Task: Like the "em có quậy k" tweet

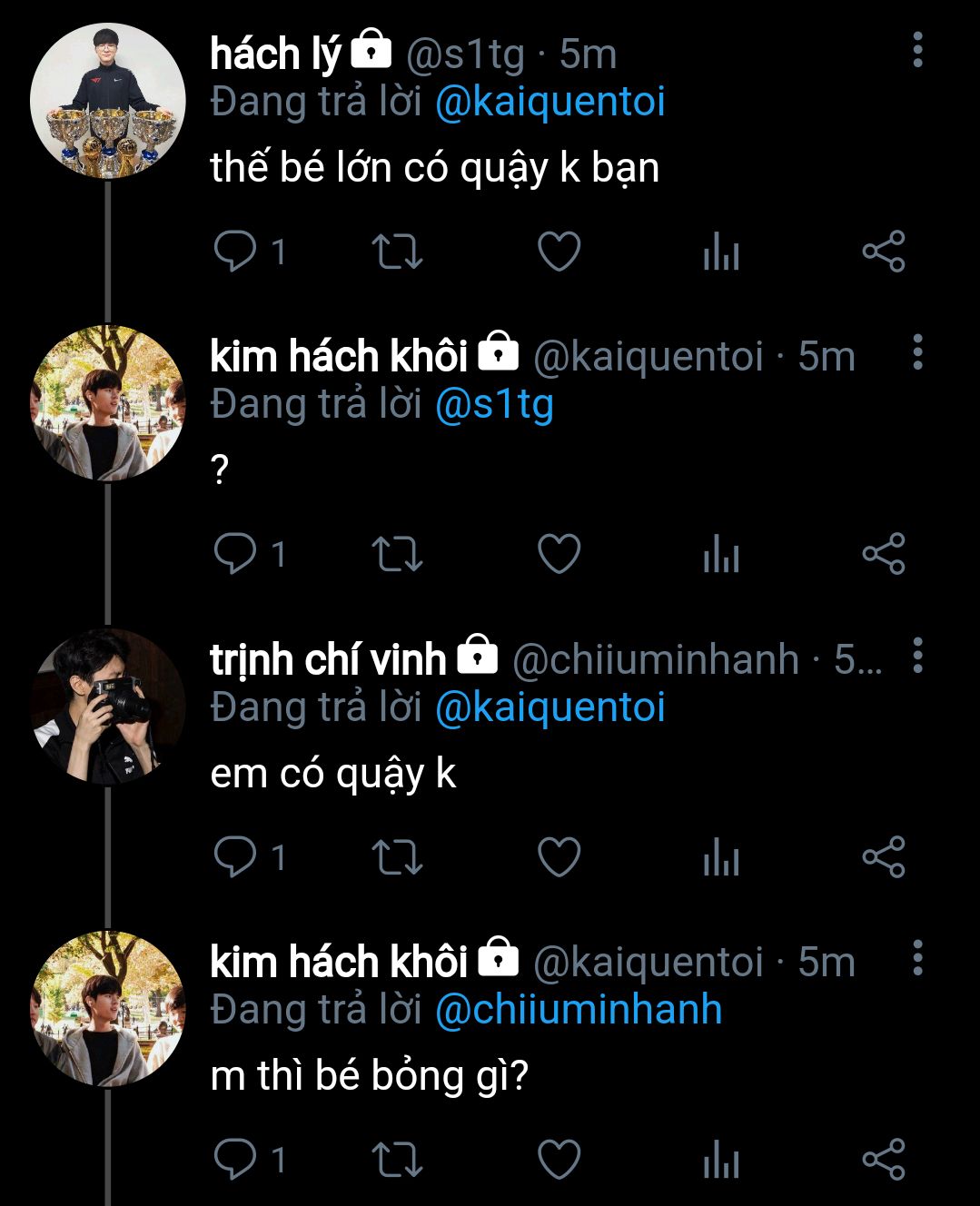Action: coord(559,856)
